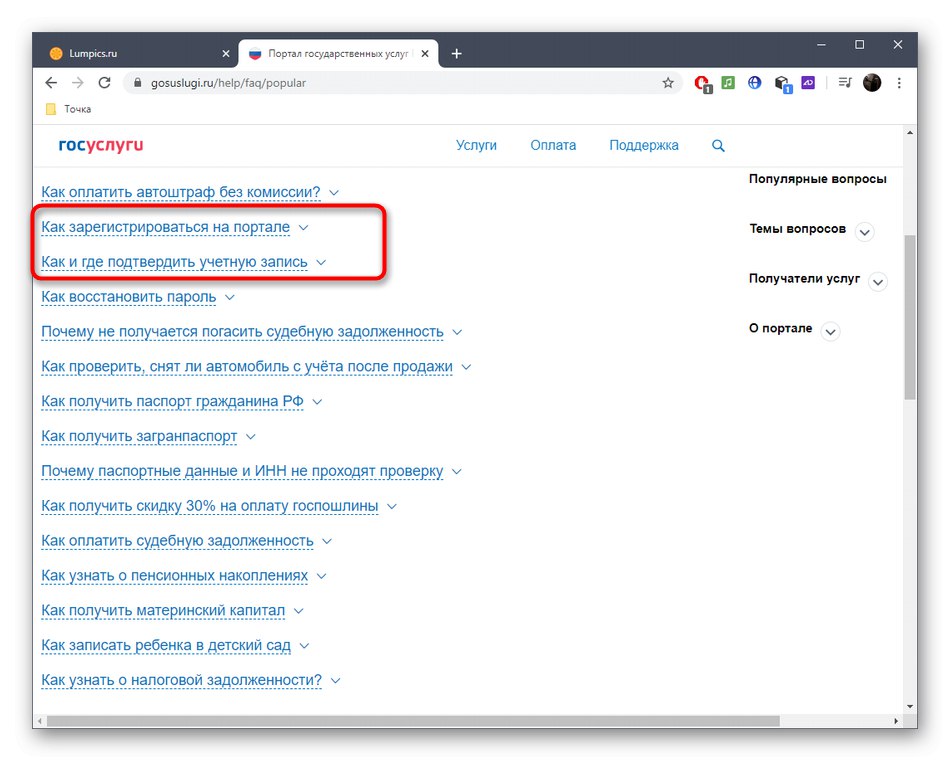Open Как узнать о пенсионных накоплениях
950x761 pixels.
[174, 576]
